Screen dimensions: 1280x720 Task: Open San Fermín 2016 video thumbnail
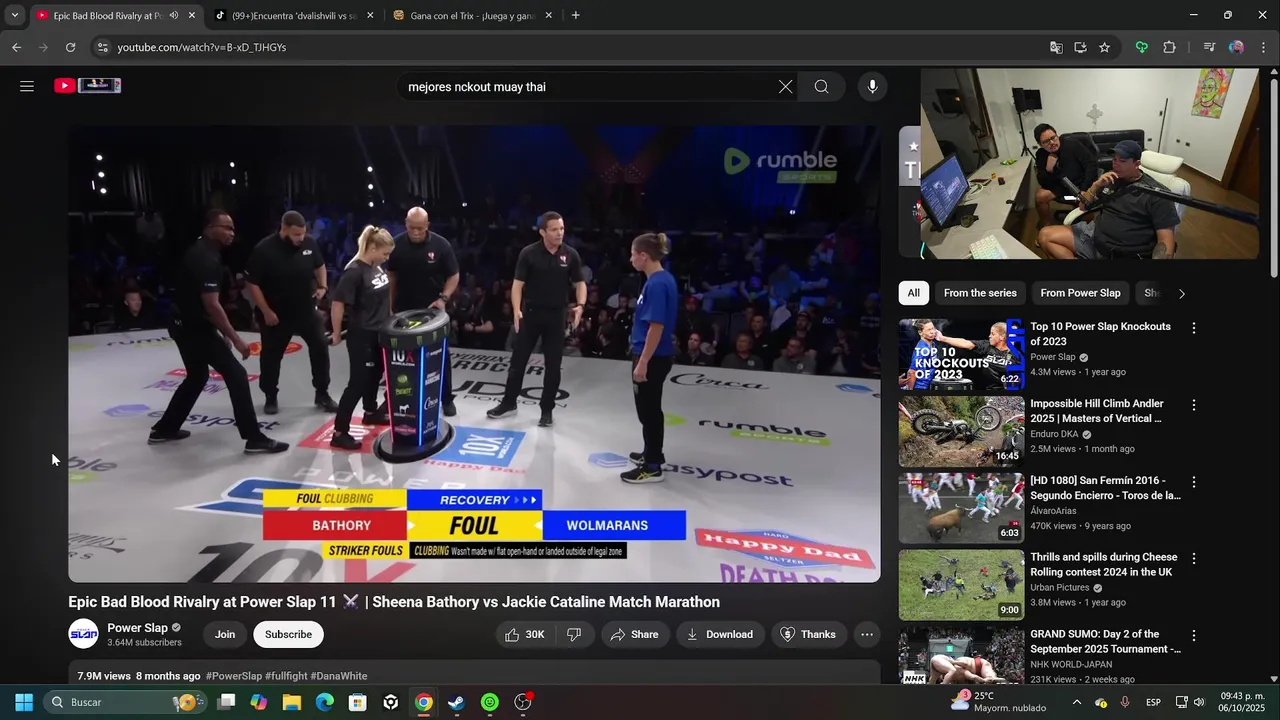pyautogui.click(x=961, y=508)
